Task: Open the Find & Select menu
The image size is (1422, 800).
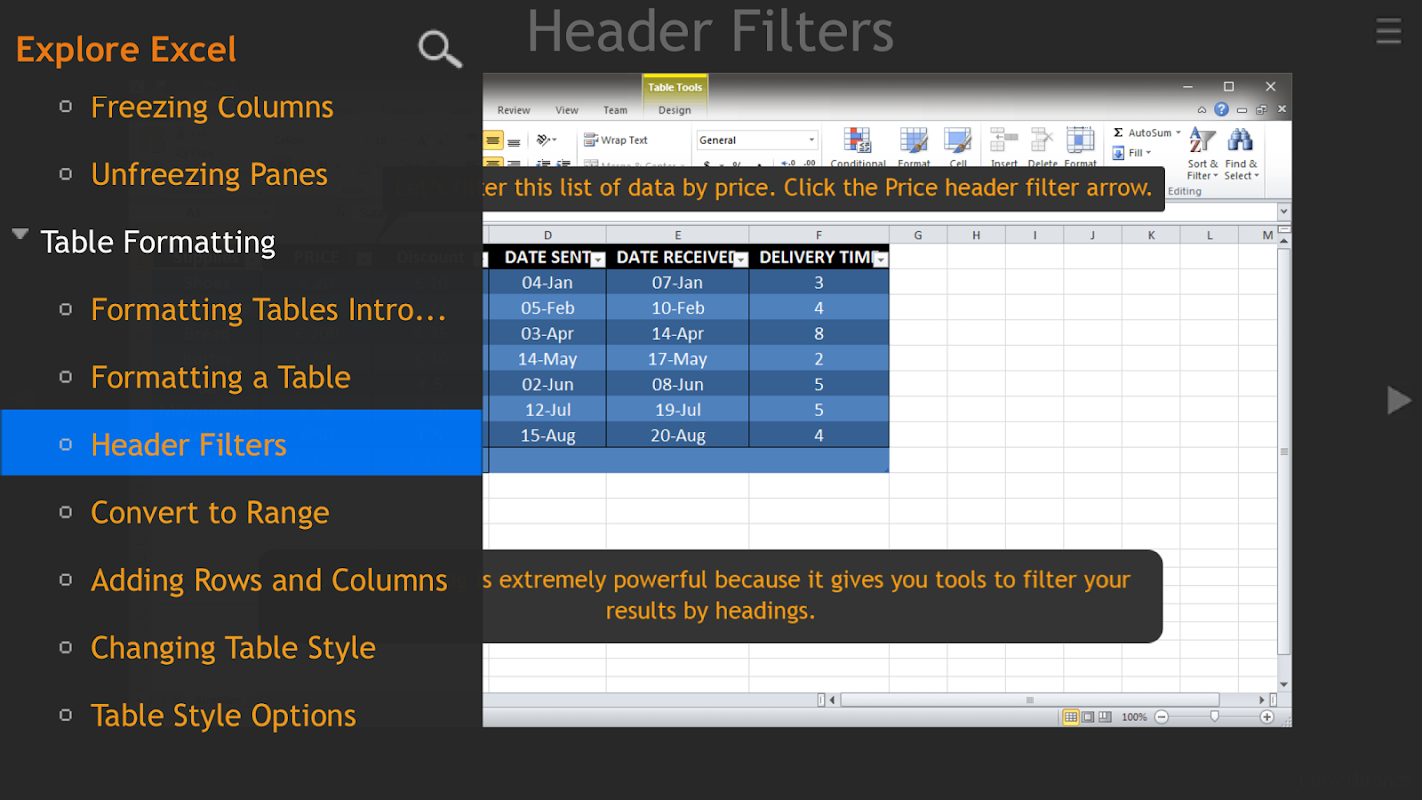Action: [1241, 154]
